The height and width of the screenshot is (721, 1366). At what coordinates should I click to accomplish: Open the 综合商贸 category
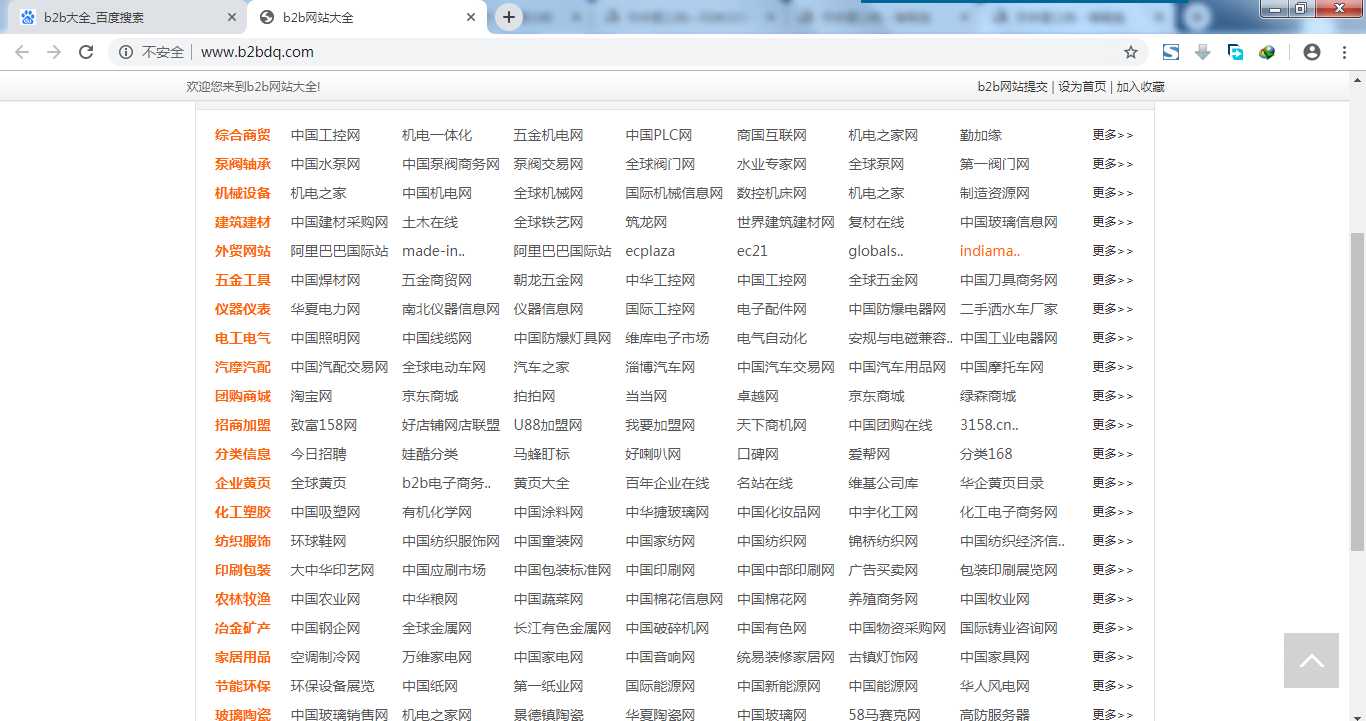[243, 135]
